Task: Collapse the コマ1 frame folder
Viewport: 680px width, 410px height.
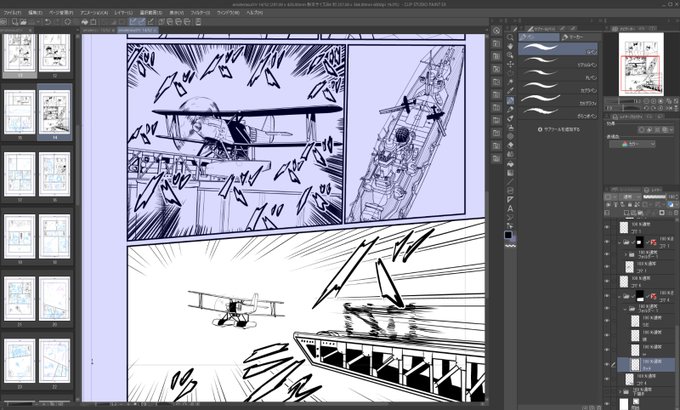Action: (620, 242)
